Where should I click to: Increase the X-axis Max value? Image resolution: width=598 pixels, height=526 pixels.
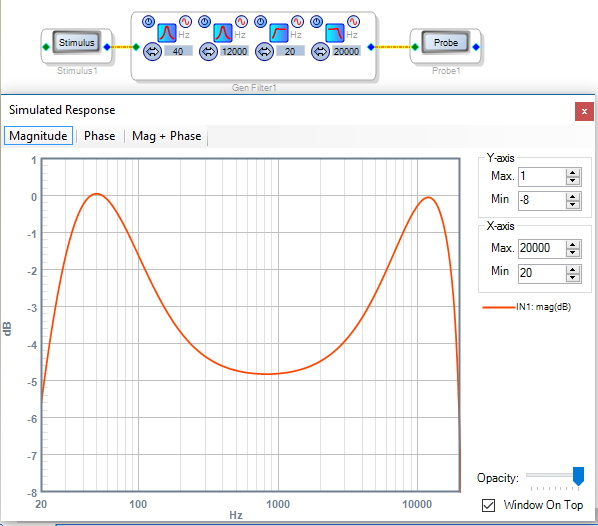coord(573,245)
